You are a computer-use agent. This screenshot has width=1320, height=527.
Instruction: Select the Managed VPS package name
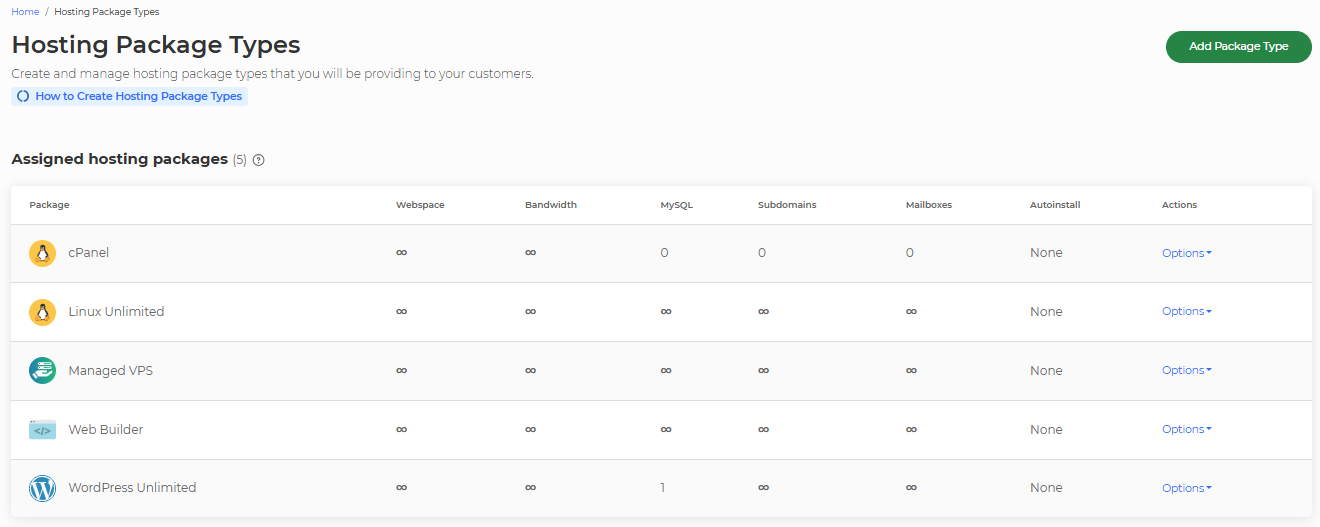(110, 371)
